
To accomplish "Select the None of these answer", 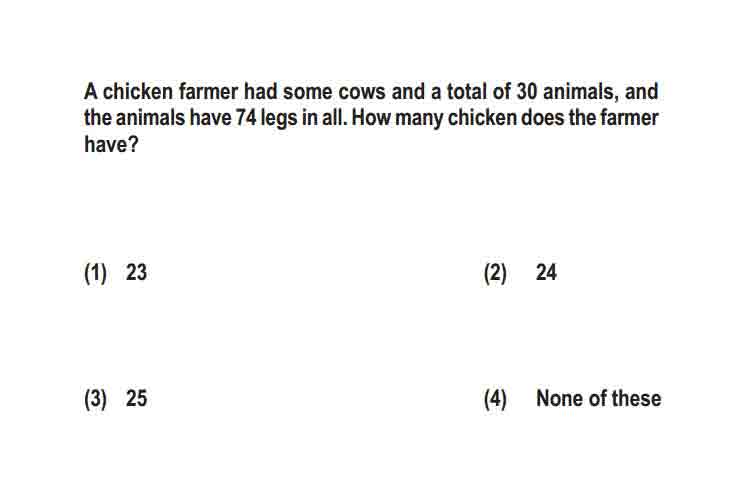I will pyautogui.click(x=598, y=398).
